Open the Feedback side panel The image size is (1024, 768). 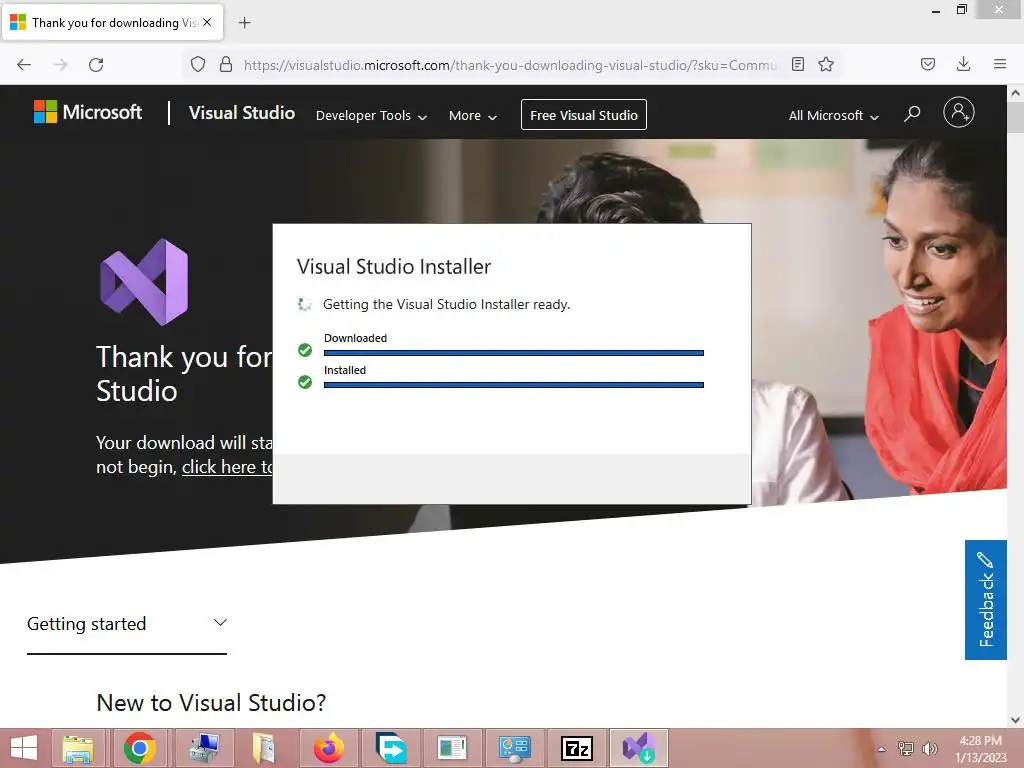coord(985,600)
